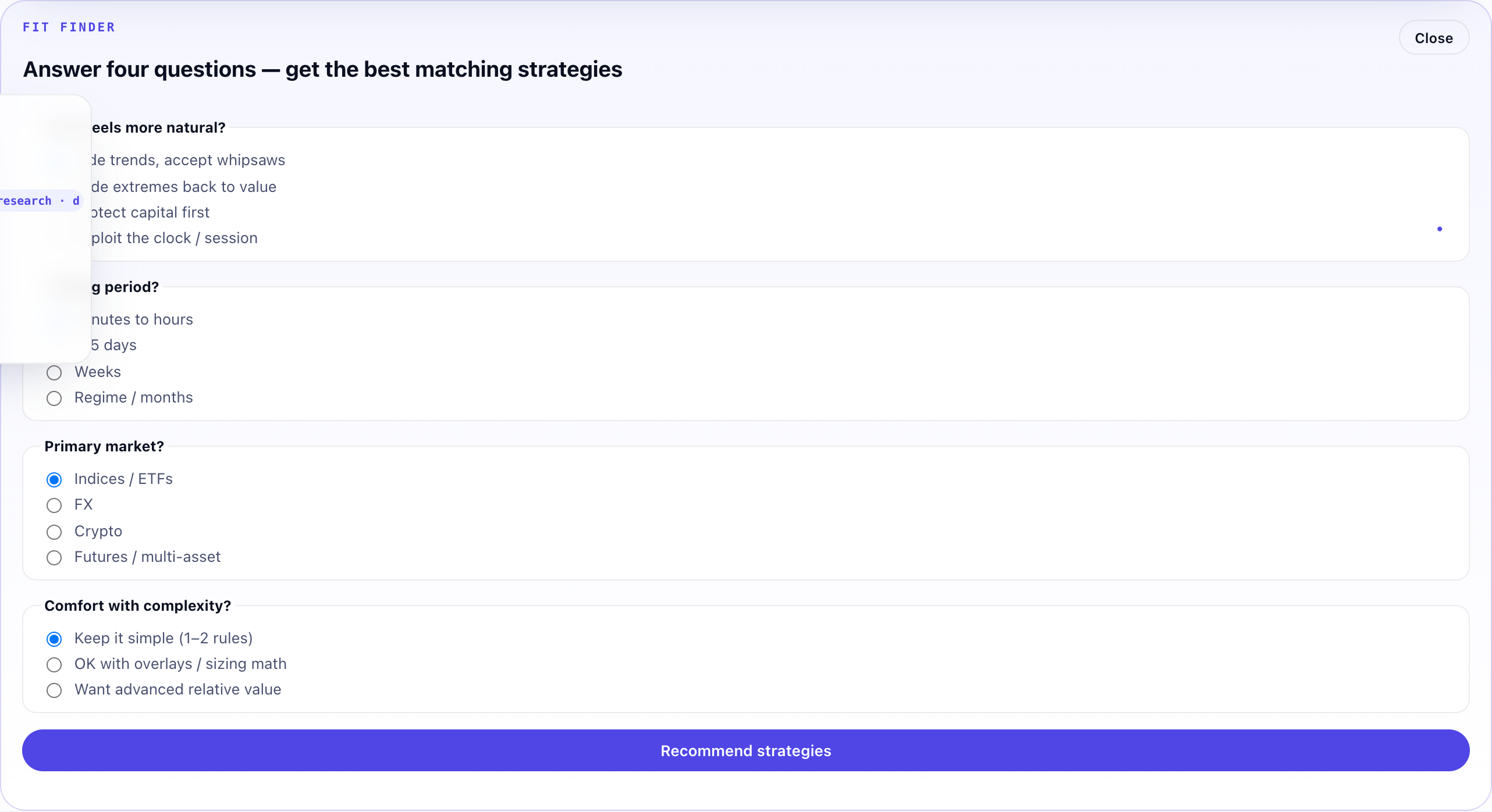Select Keep it simple (1–2 rules)
Screen dimensions: 1492x812
pos(54,639)
